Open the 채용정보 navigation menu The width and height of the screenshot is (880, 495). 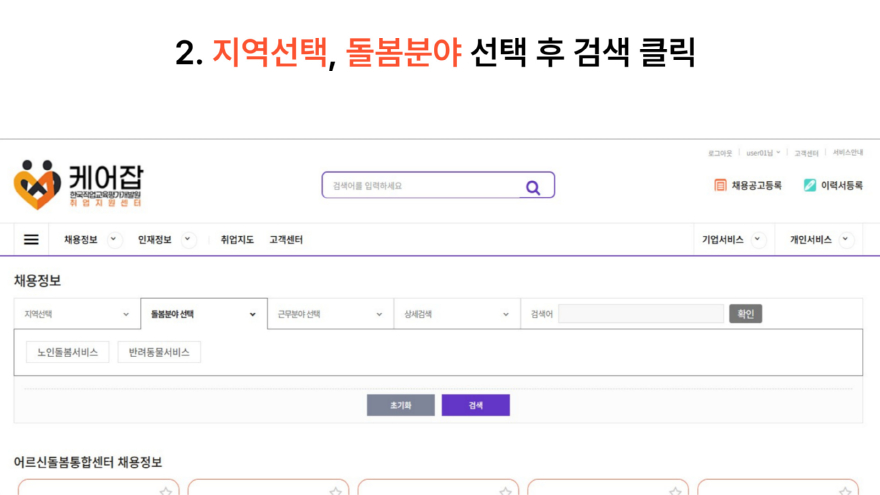(x=81, y=240)
